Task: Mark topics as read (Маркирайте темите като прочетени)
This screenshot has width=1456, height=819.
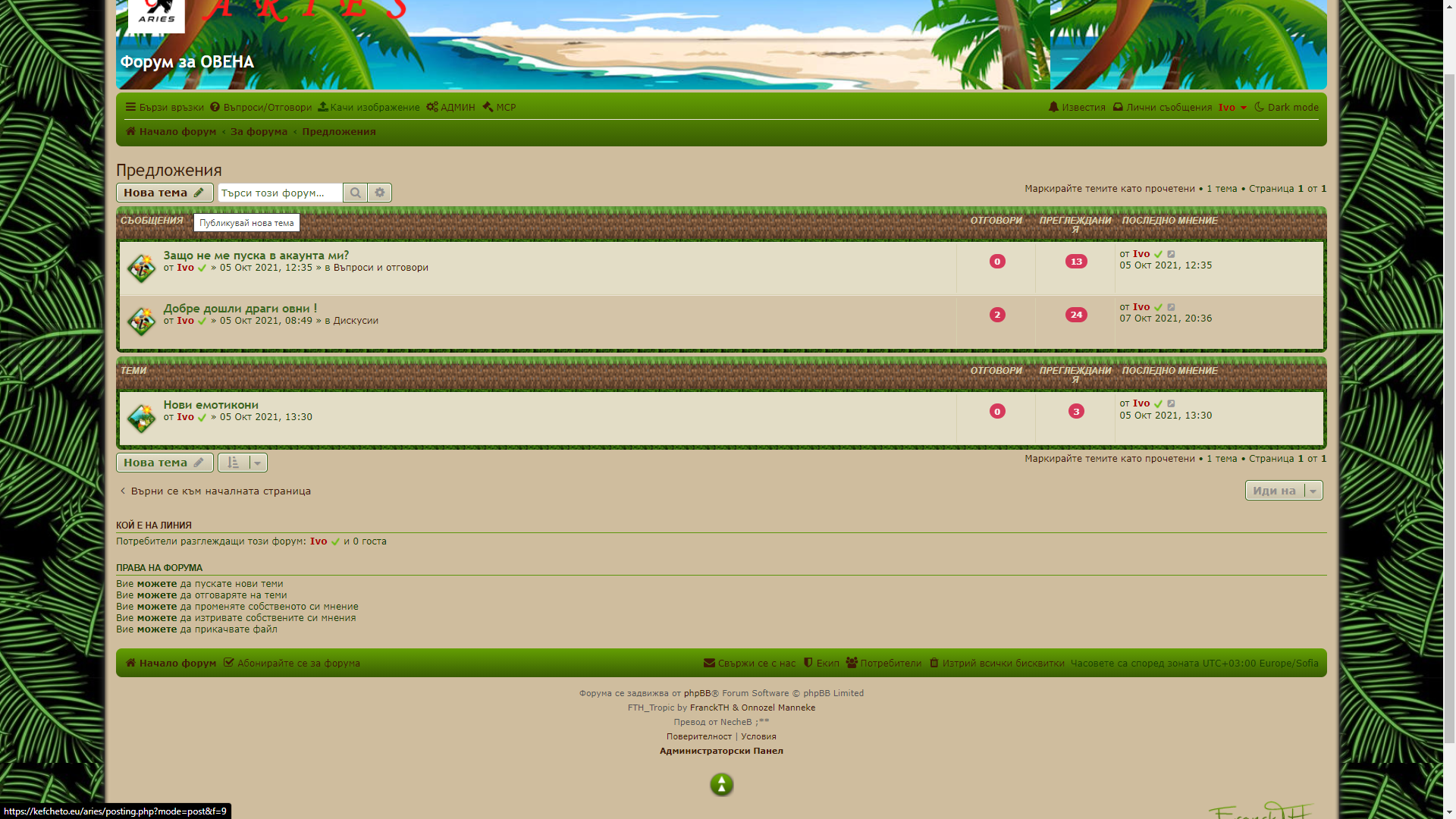Action: coord(1109,189)
